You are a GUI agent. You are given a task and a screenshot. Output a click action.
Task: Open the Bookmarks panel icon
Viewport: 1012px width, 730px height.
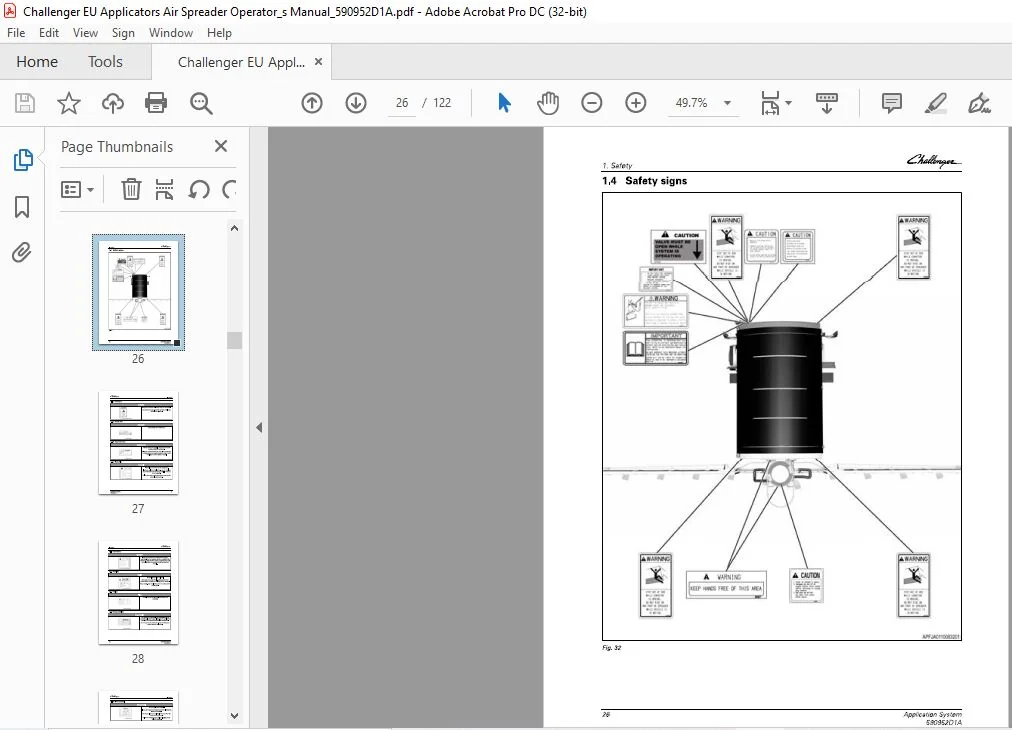(22, 207)
